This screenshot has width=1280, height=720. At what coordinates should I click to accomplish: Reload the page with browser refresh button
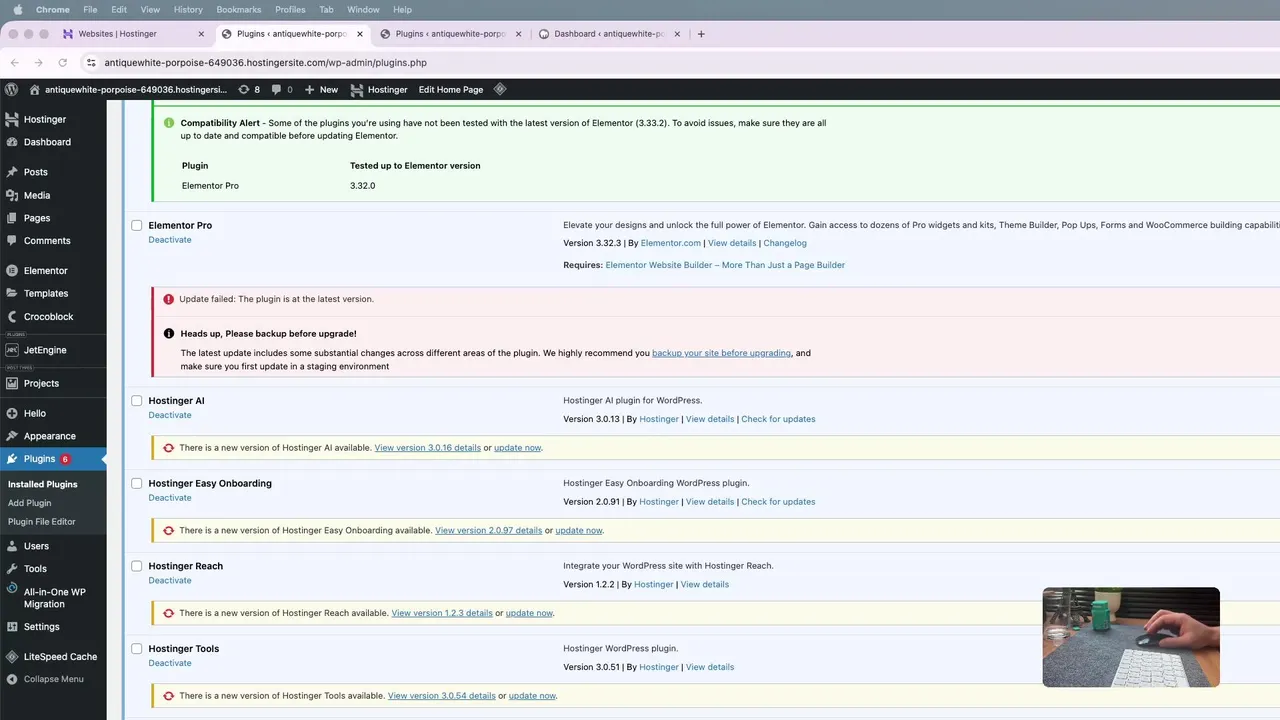62,62
